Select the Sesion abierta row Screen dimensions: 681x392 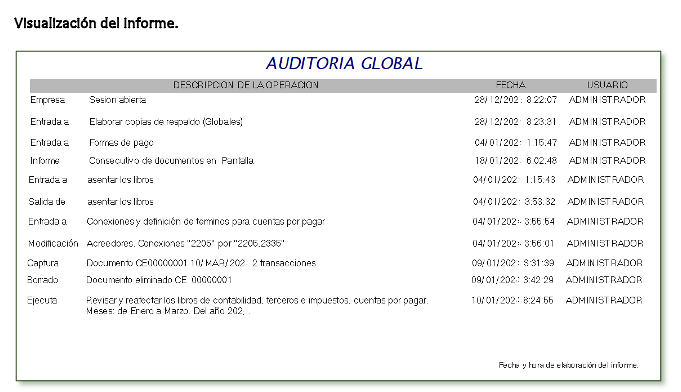(x=338, y=100)
